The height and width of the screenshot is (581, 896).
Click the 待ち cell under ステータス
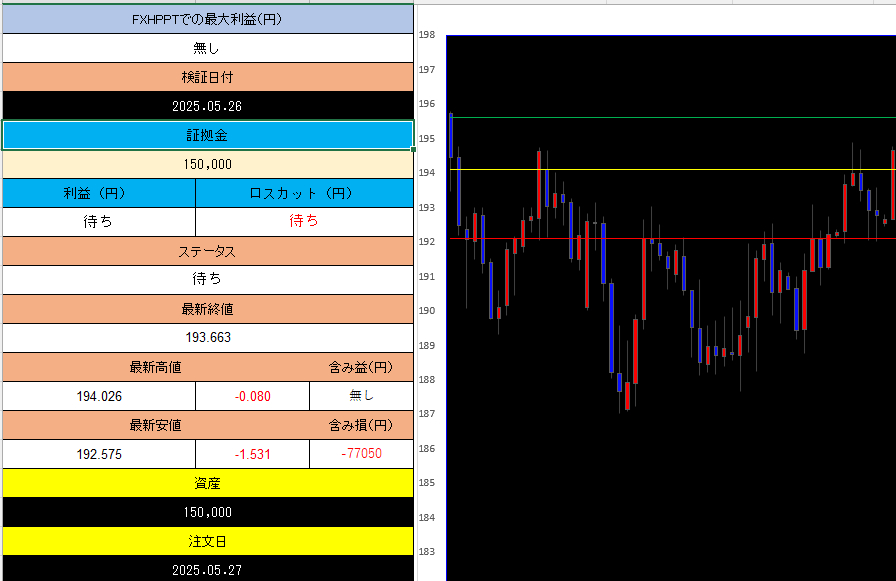[207, 280]
